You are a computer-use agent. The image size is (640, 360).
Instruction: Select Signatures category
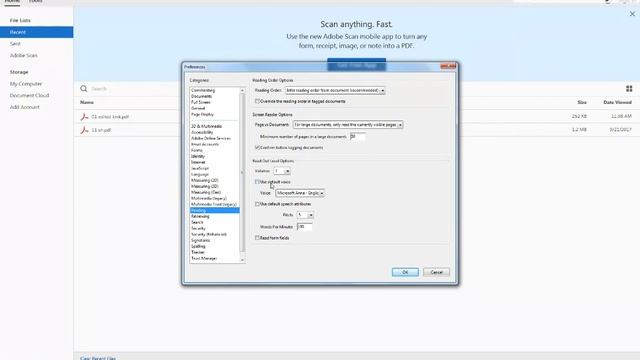(x=200, y=240)
